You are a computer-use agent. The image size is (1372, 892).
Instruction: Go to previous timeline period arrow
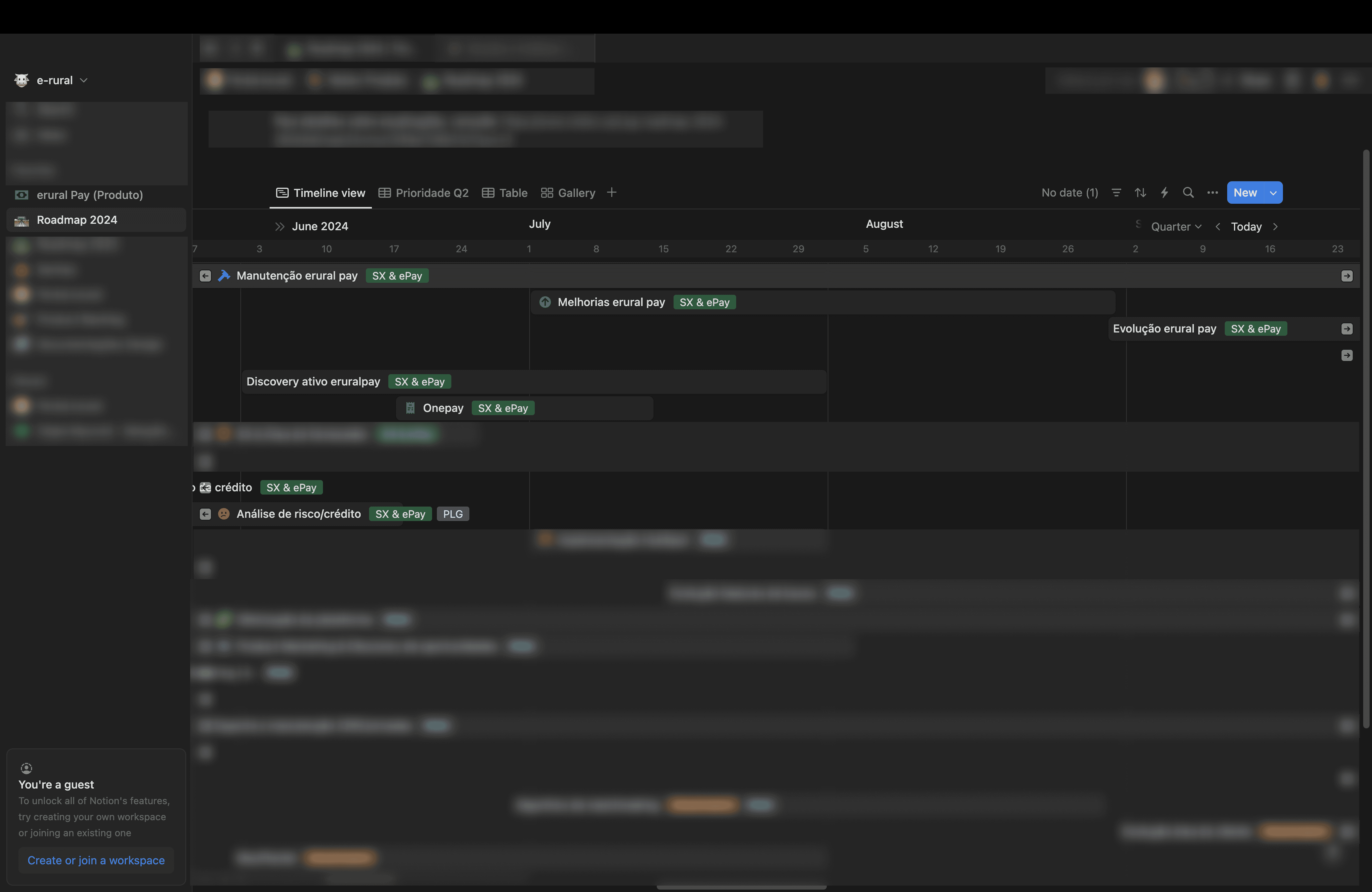[x=1218, y=226]
